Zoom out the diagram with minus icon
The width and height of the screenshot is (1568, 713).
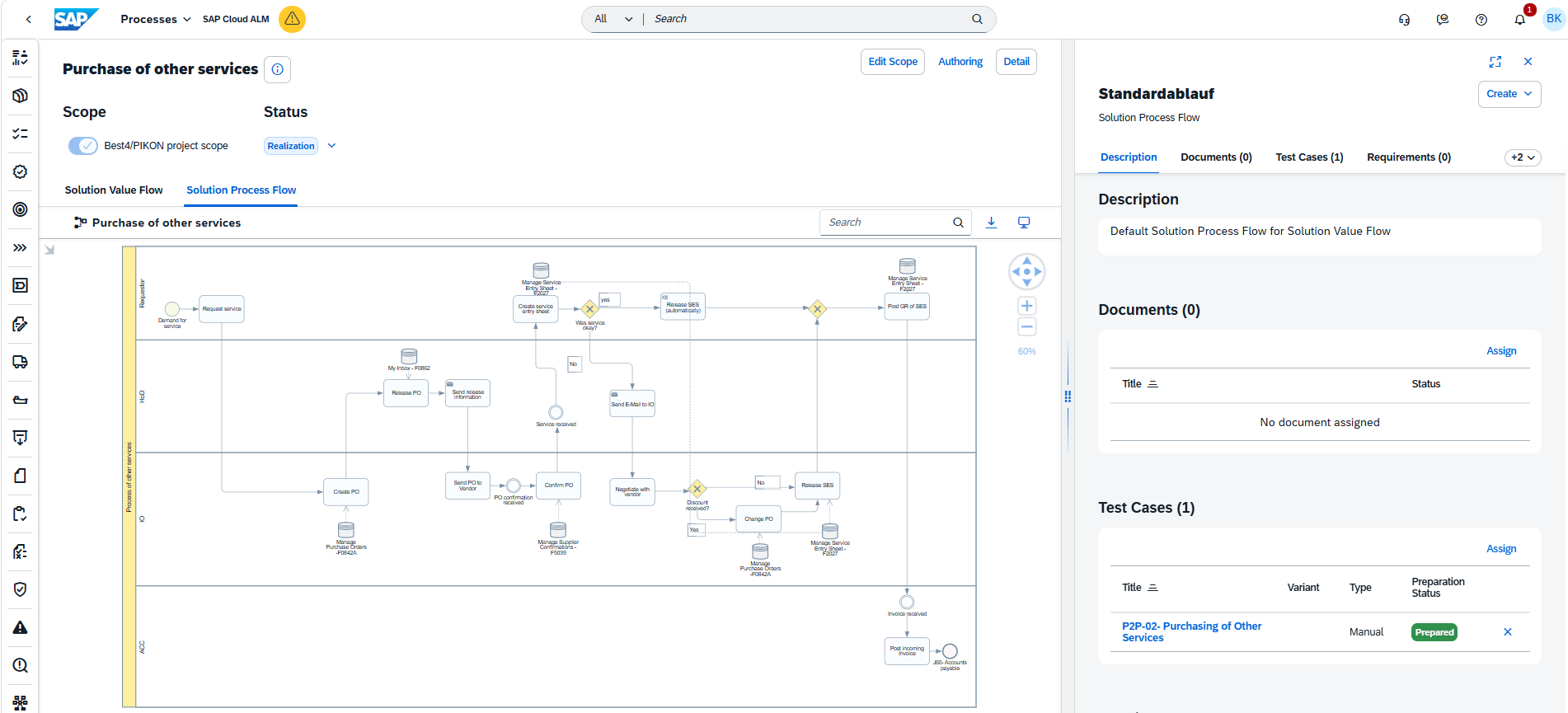click(x=1026, y=327)
